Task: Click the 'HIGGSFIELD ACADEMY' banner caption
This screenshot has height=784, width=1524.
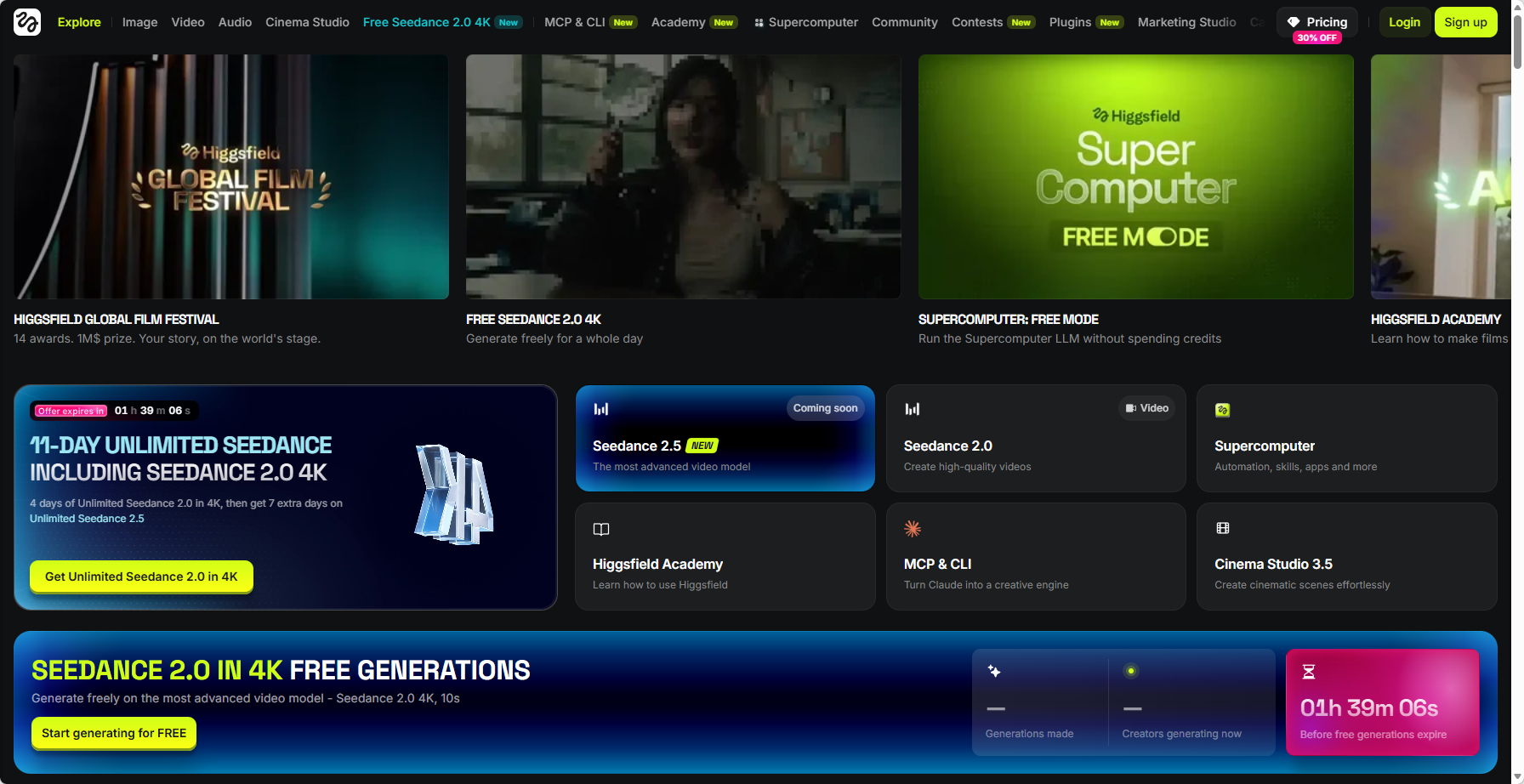Action: pos(1436,320)
